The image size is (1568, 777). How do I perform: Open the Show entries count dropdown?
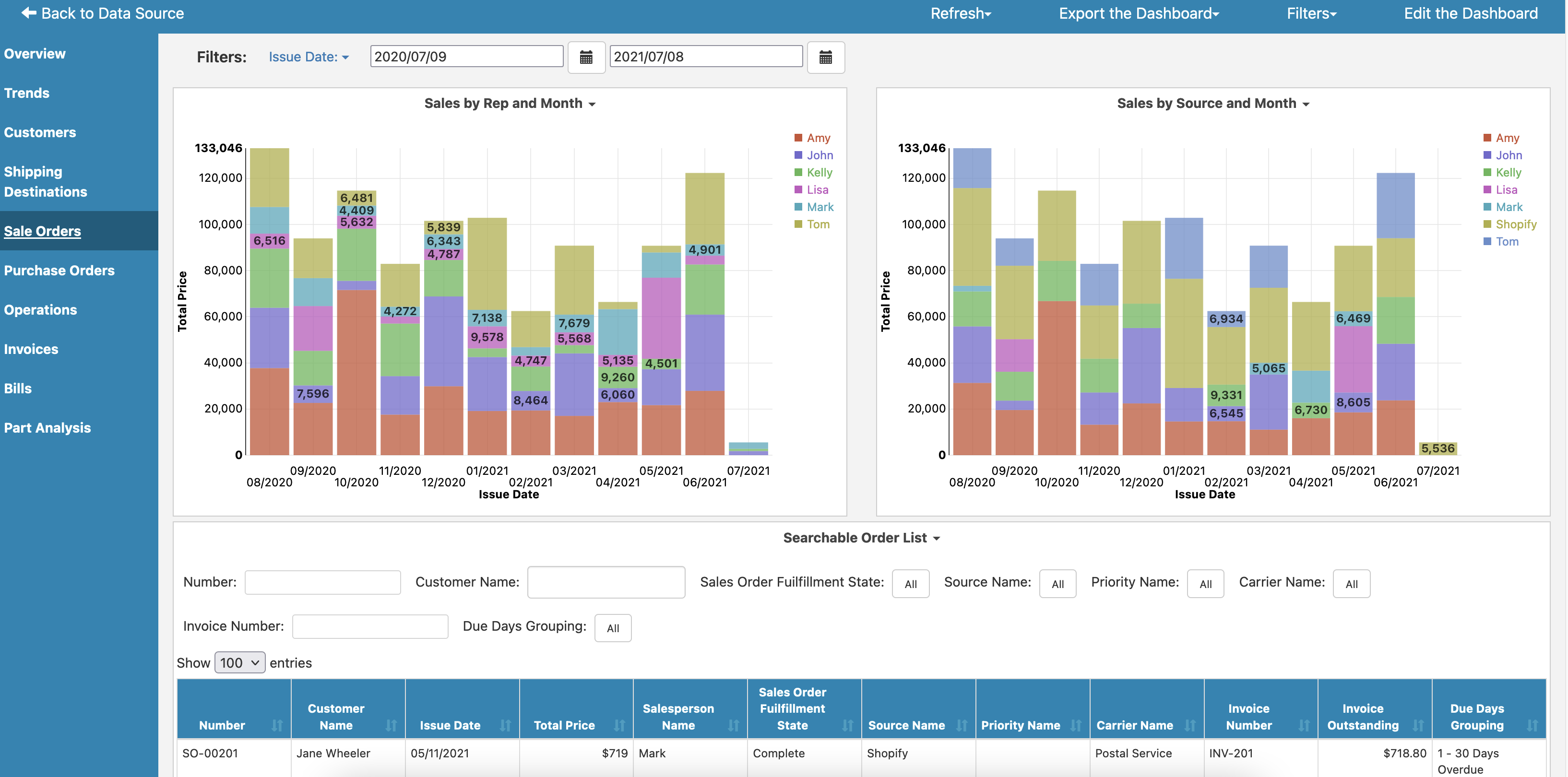(239, 662)
